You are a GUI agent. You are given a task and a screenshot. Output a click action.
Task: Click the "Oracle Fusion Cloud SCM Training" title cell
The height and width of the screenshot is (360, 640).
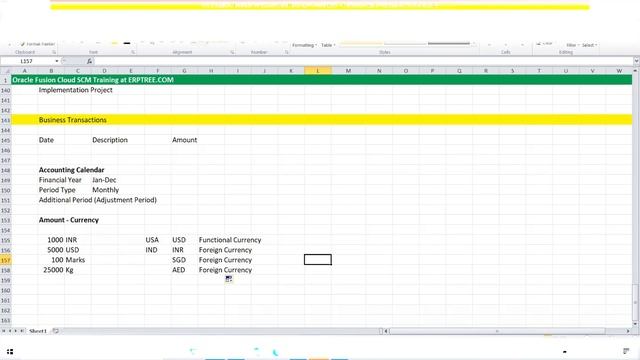pos(93,80)
